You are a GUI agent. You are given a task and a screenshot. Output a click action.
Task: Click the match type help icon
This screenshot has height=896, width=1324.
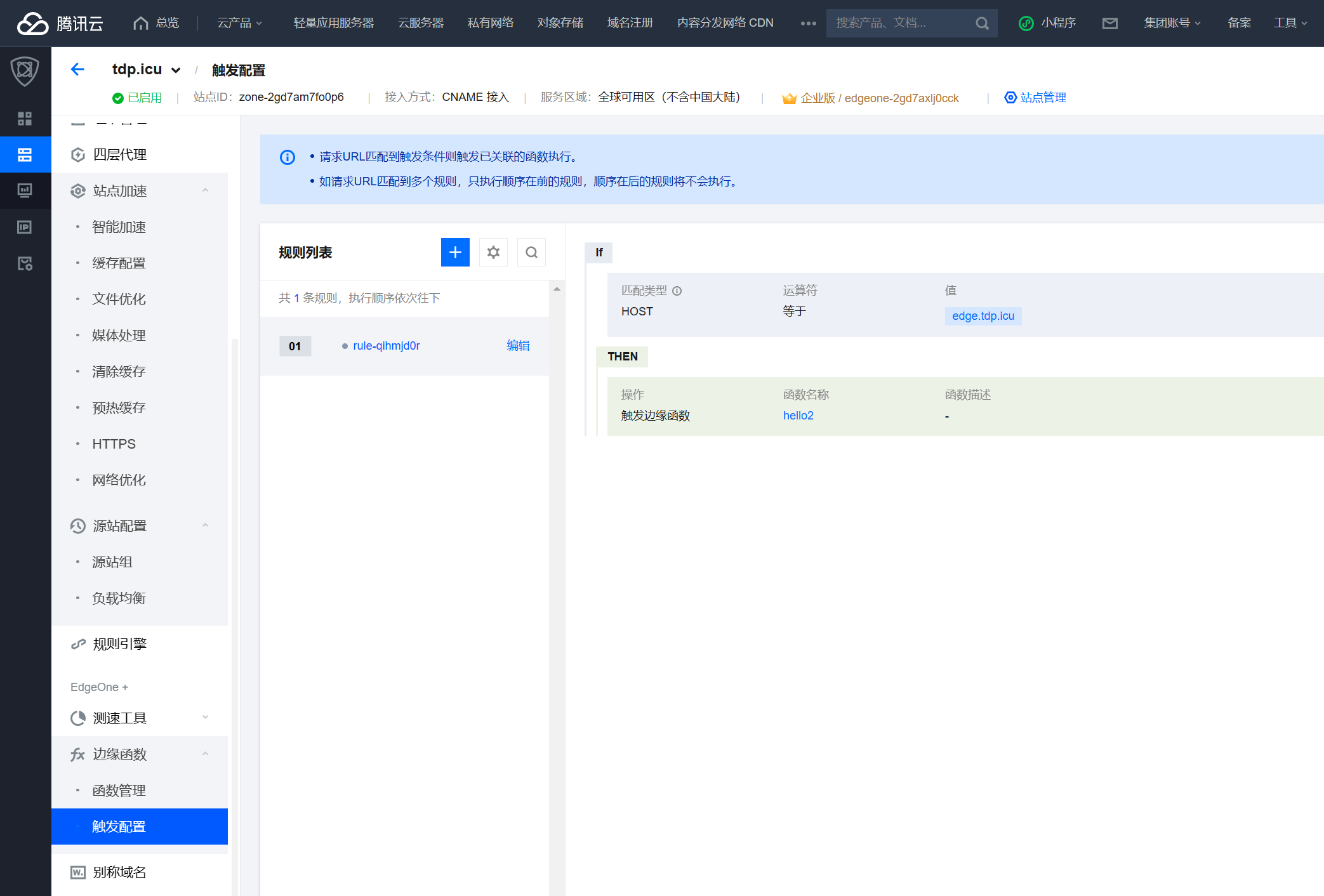pos(677,291)
